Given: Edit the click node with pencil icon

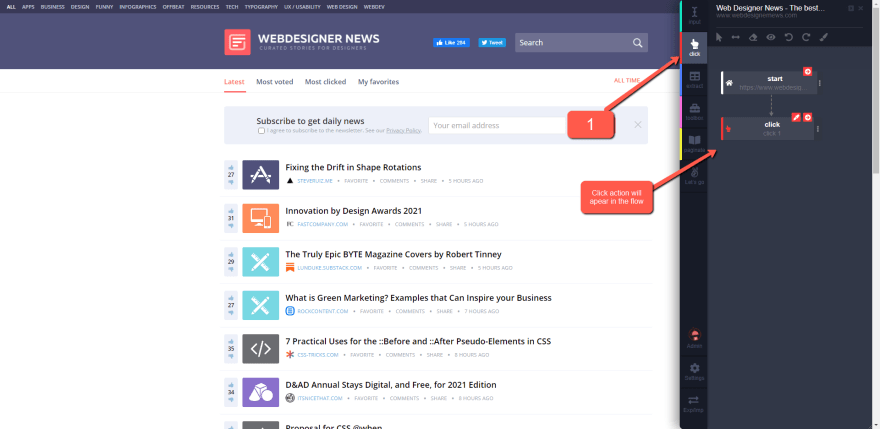Looking at the screenshot, I should click(796, 117).
